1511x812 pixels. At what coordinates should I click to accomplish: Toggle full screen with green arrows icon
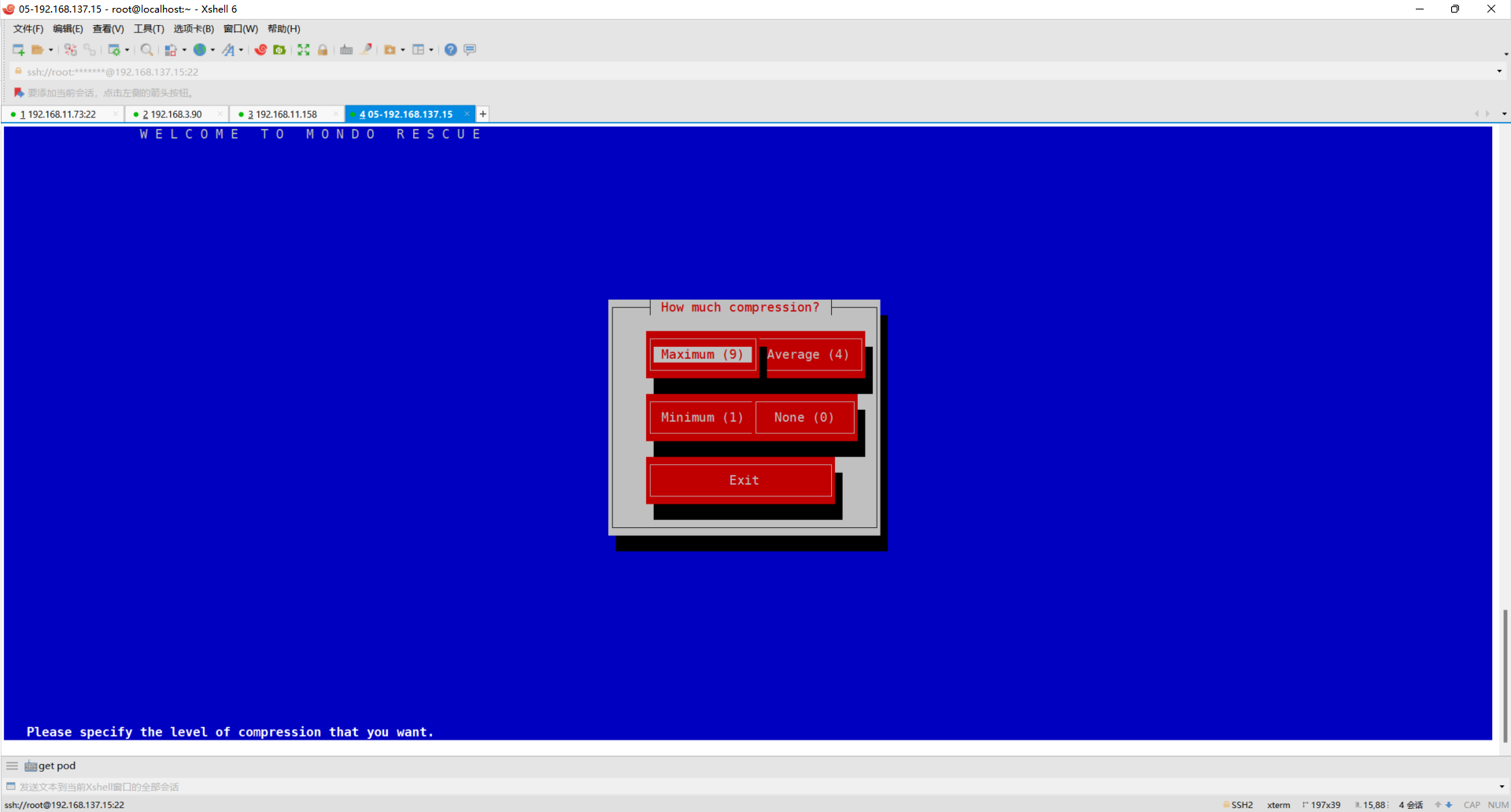point(304,50)
